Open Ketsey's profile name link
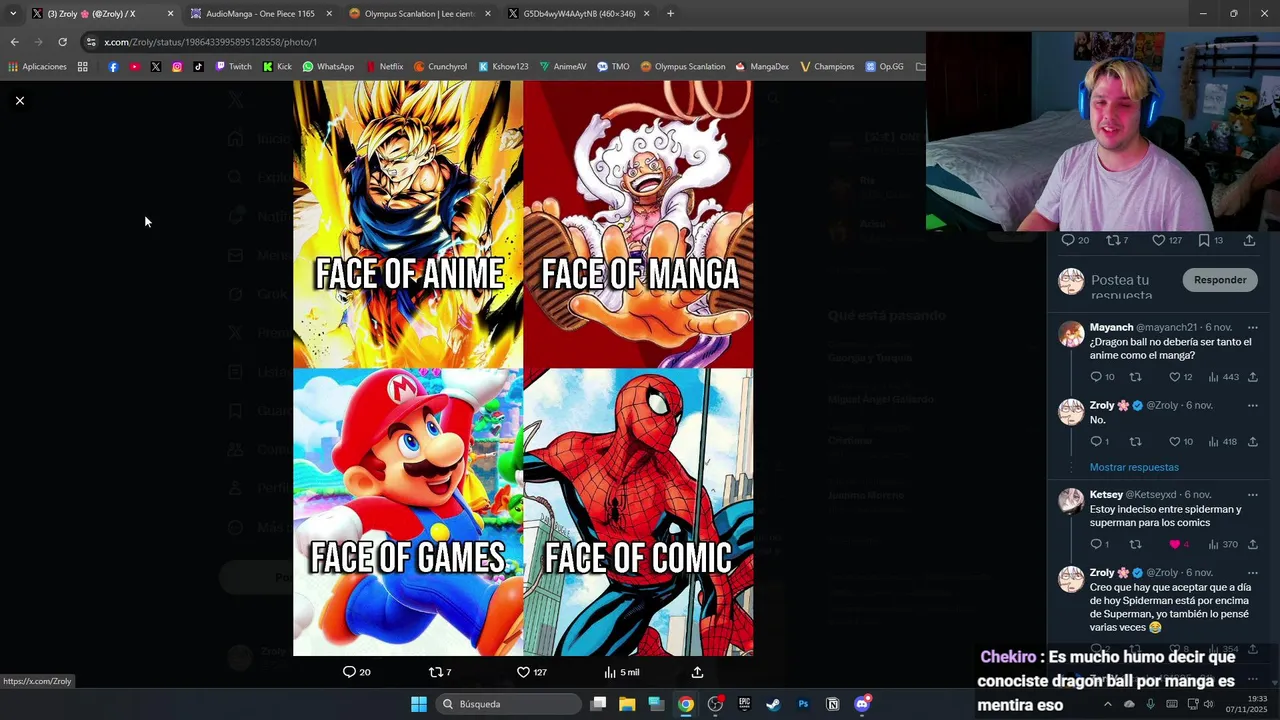Screen dimensions: 1280x720 (x=1106, y=494)
